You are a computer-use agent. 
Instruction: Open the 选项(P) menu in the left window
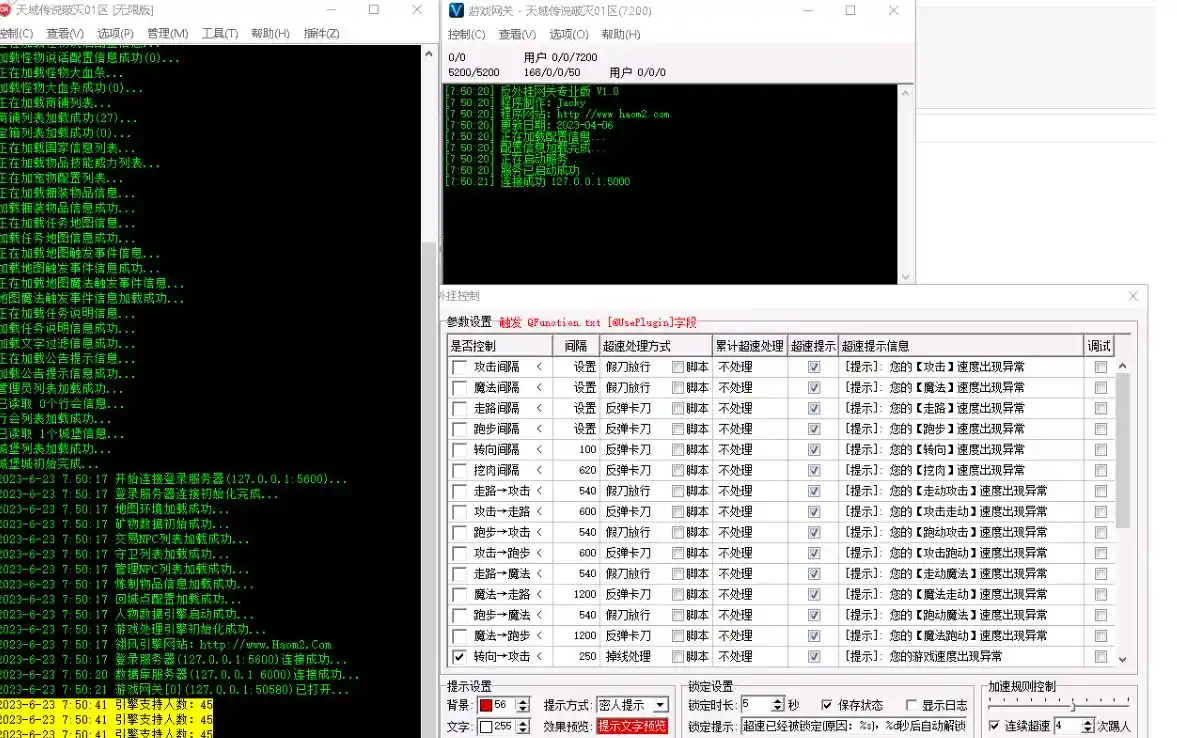[x=115, y=33]
